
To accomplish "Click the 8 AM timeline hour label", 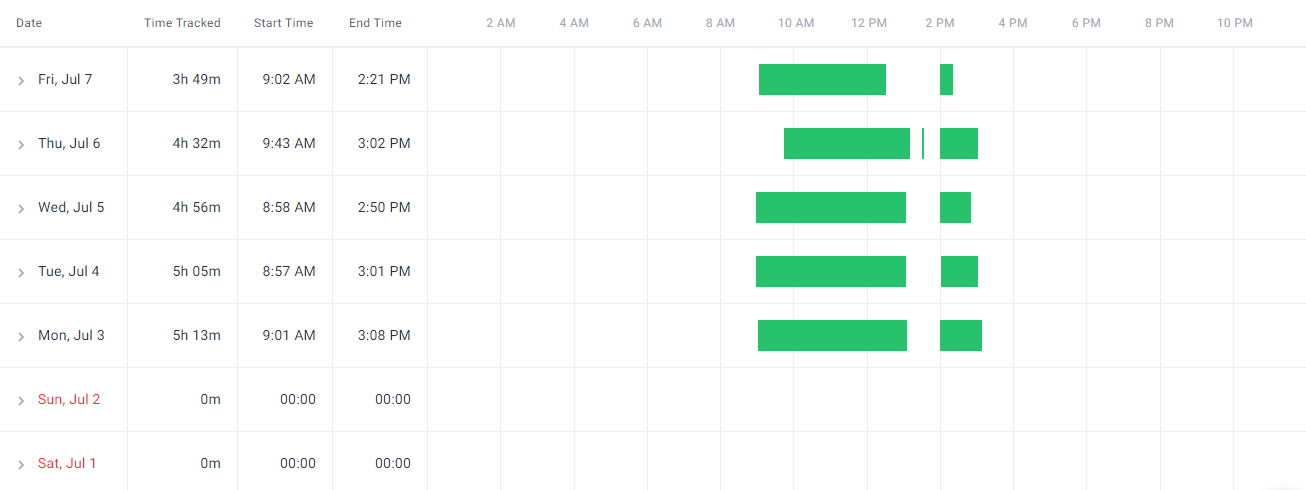I will [x=720, y=23].
